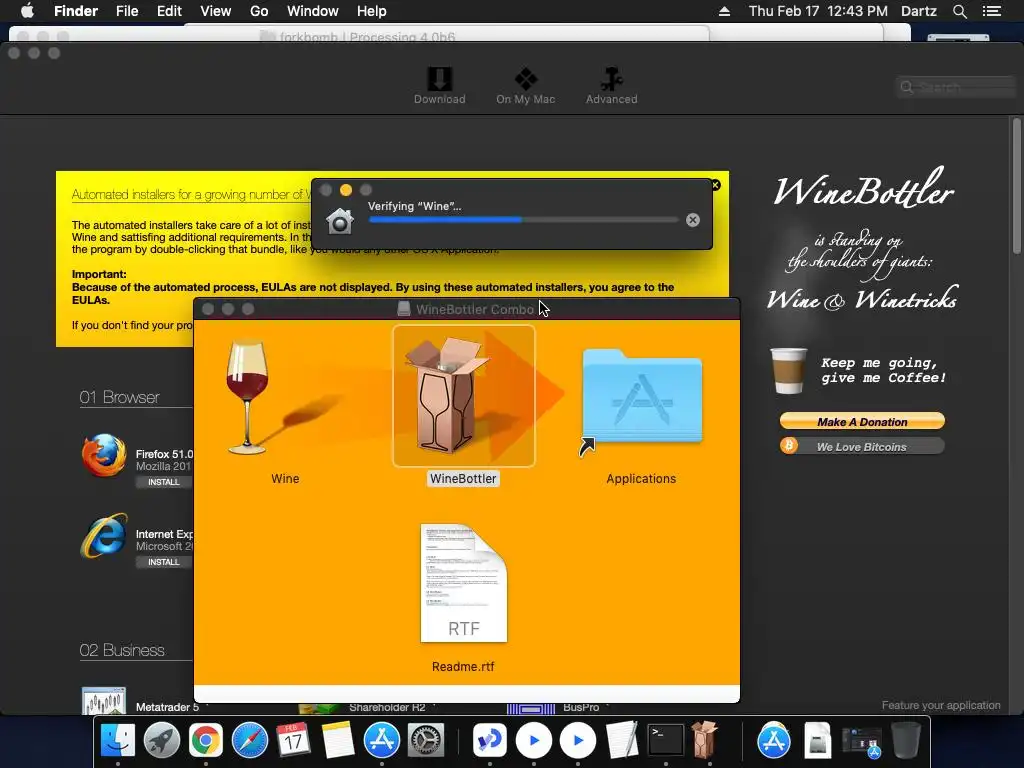Viewport: 1024px width, 768px height.
Task: Switch to the On My Mac section
Action: (x=525, y=86)
